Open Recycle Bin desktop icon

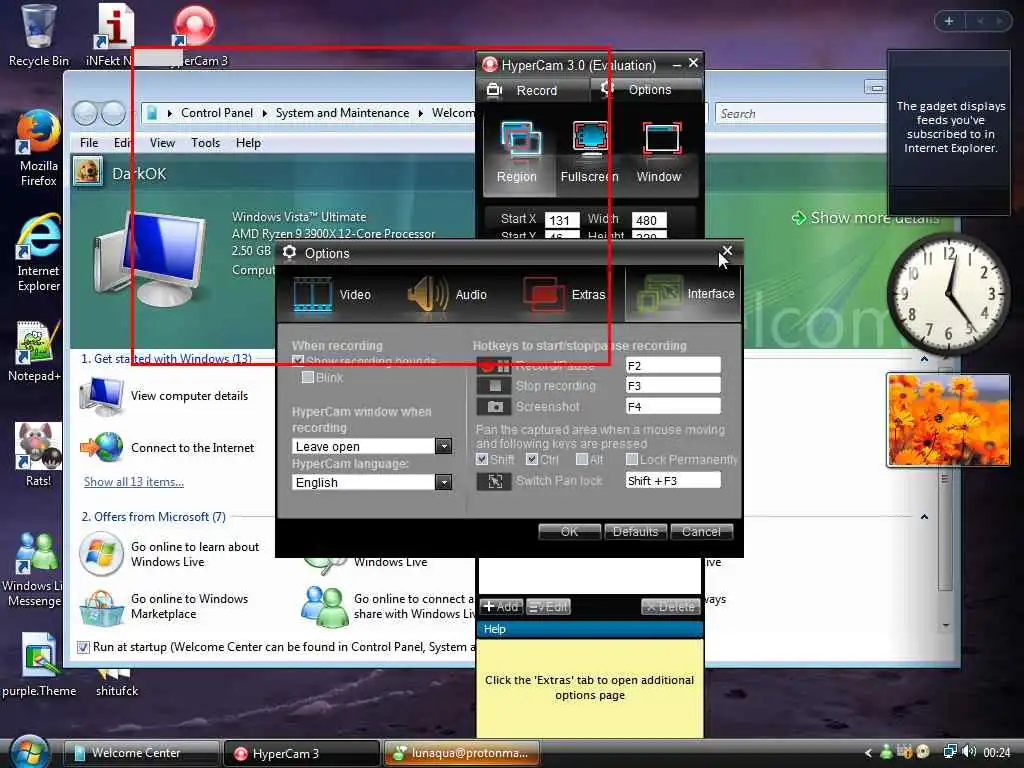point(38,36)
